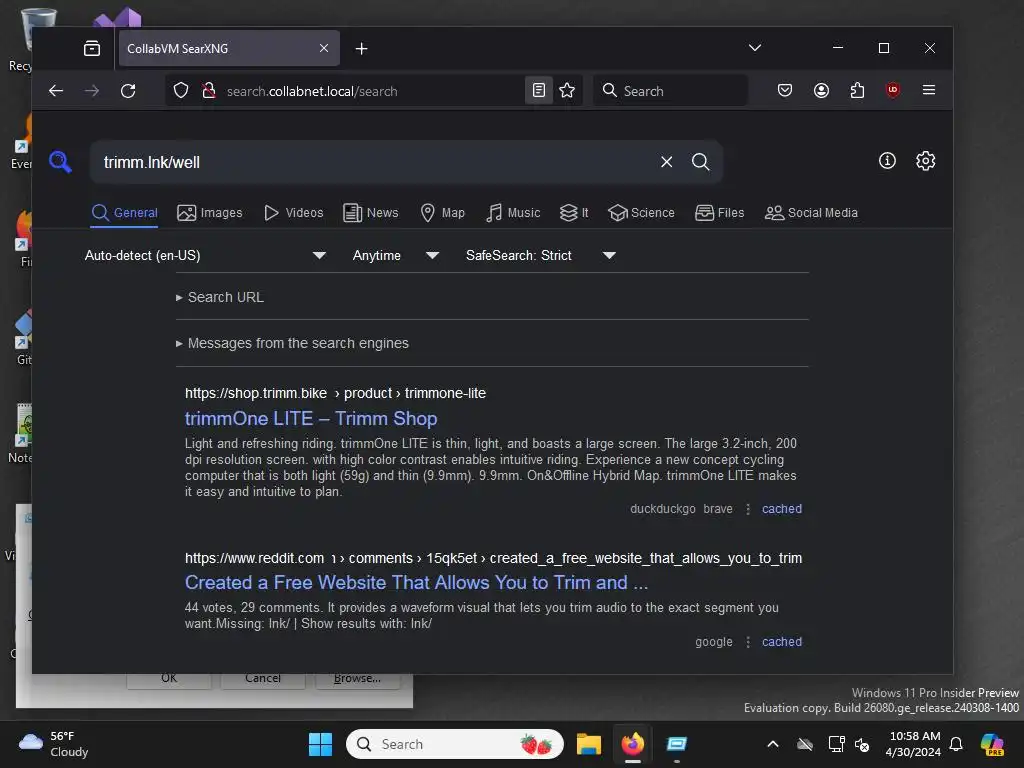Switch to the Social Media category tab
Image resolution: width=1024 pixels, height=768 pixels.
[x=811, y=213]
